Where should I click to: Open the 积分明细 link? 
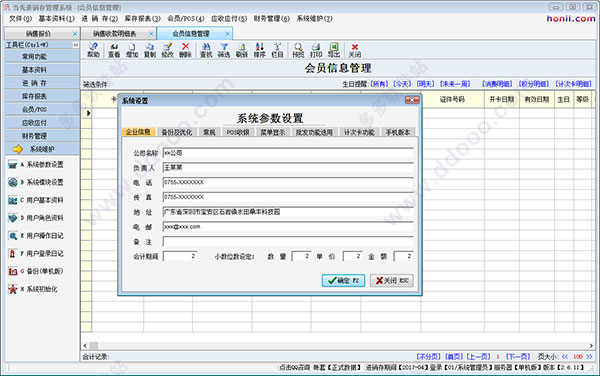pyautogui.click(x=533, y=84)
